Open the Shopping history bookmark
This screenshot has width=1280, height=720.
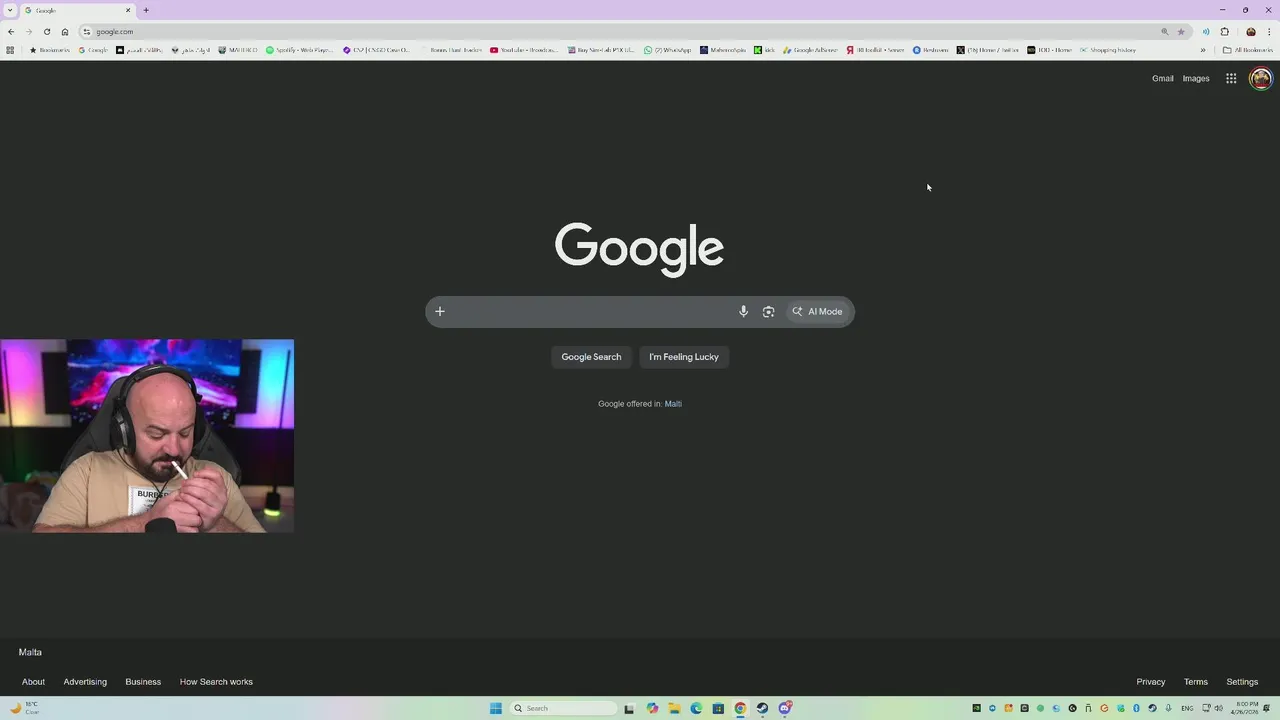pos(1108,50)
